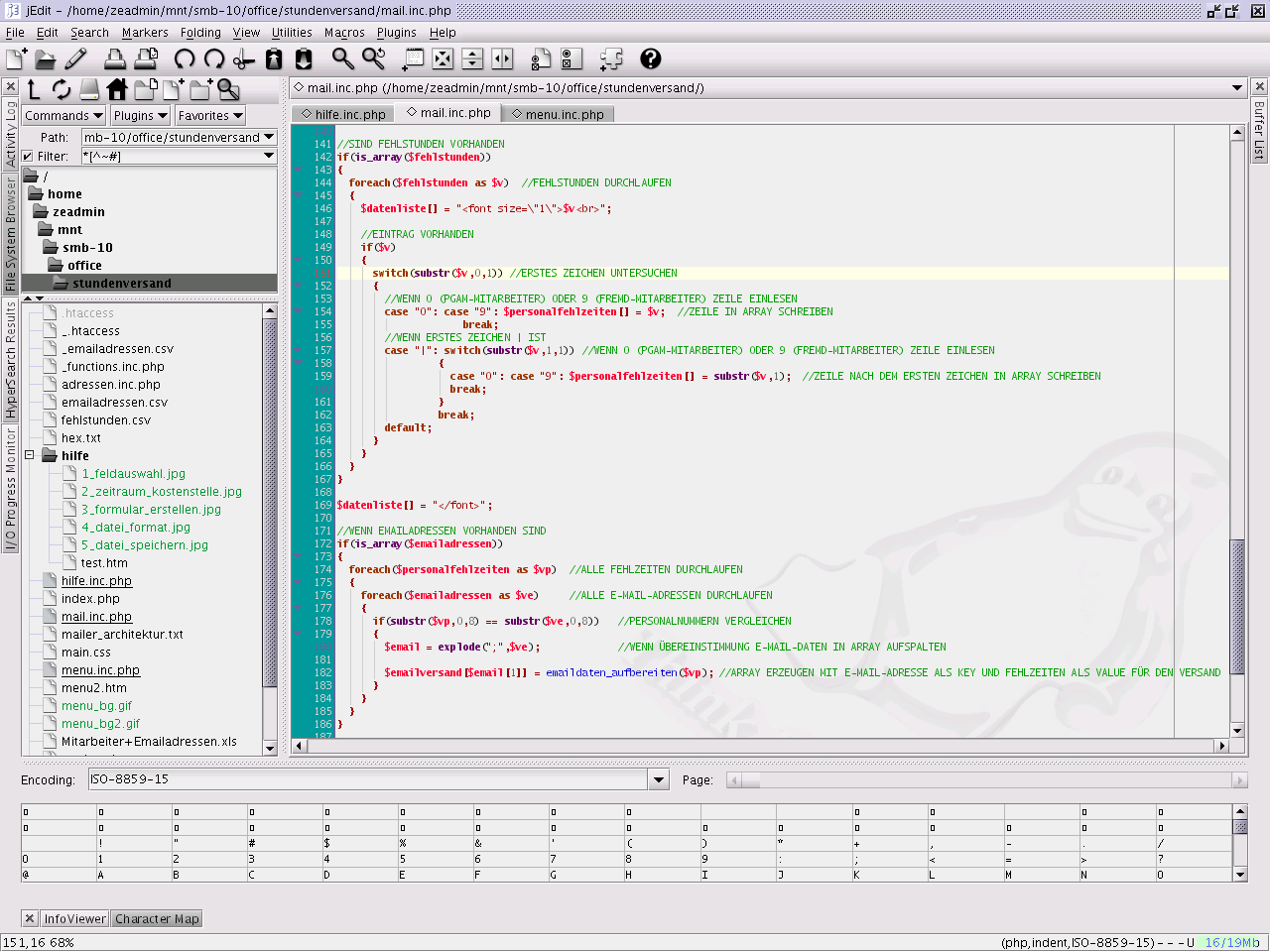
Task: Open the Folding menu
Action: [x=200, y=33]
